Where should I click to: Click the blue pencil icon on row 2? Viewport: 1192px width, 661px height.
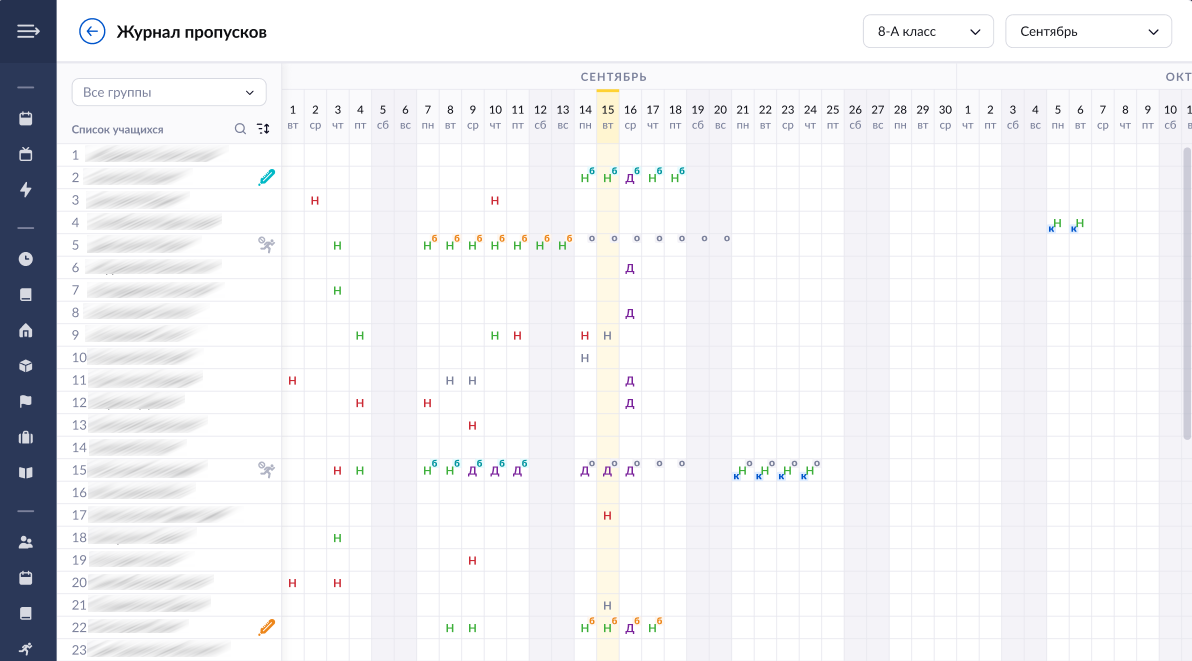(x=266, y=177)
